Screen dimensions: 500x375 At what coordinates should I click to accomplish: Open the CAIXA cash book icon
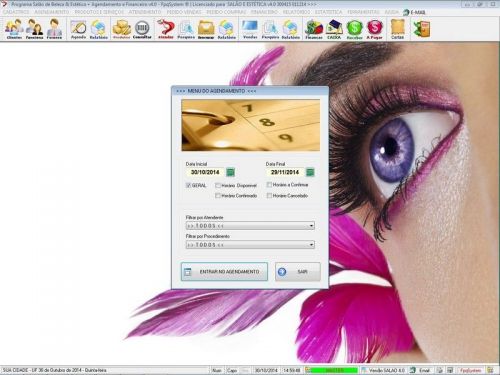click(334, 29)
